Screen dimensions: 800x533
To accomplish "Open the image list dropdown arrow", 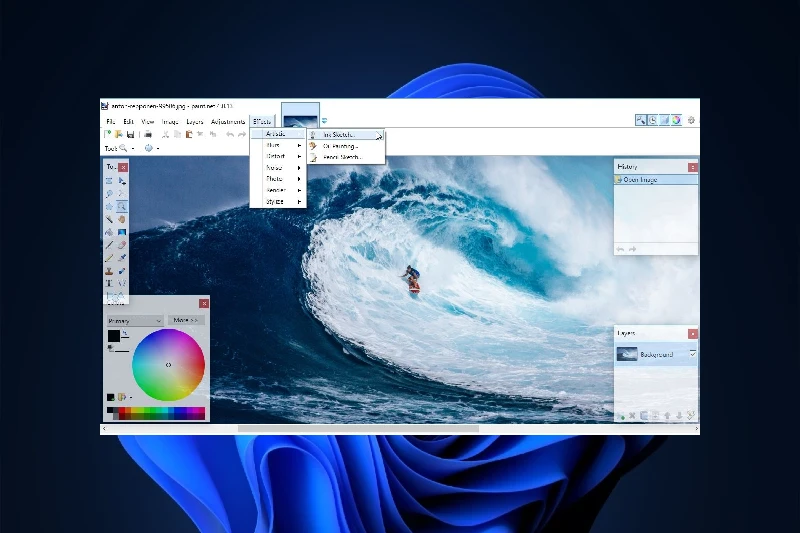I will click(x=324, y=121).
